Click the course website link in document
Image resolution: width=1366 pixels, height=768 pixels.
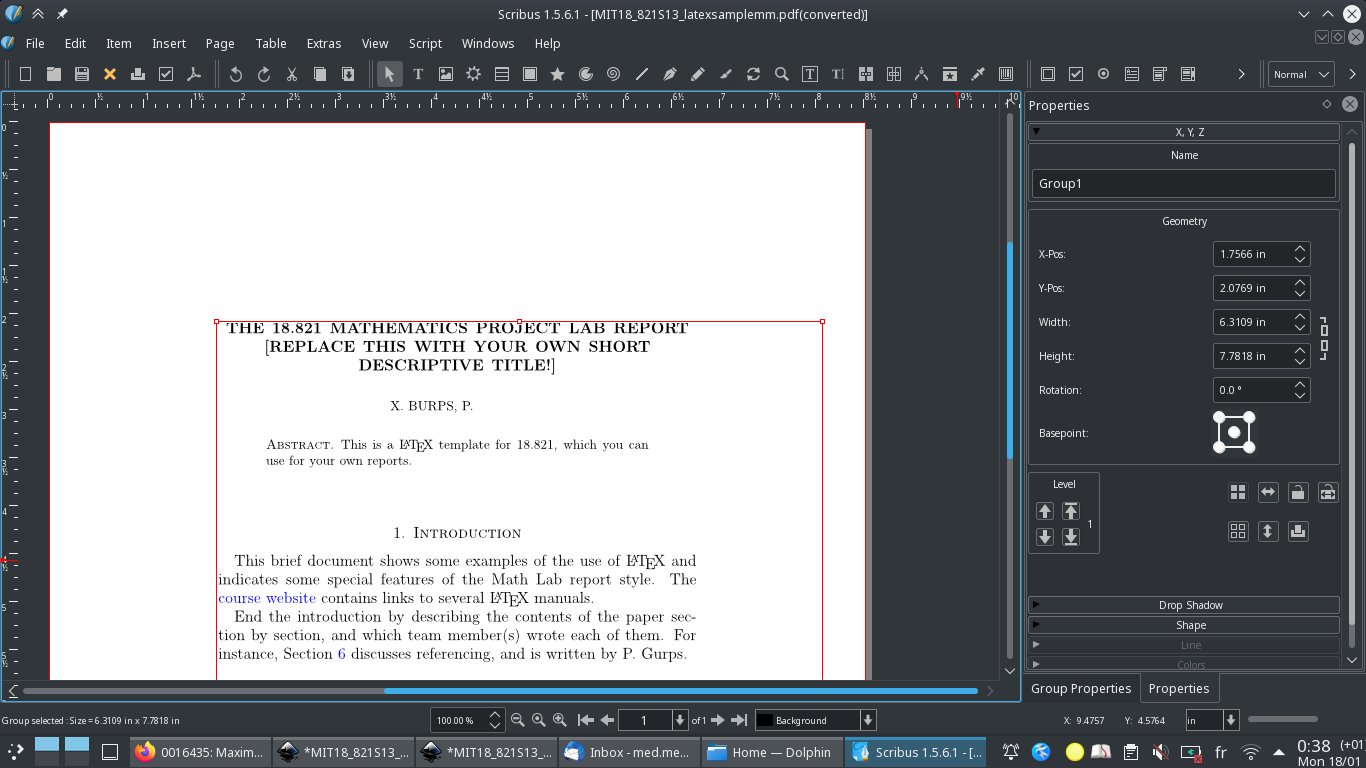coord(267,598)
